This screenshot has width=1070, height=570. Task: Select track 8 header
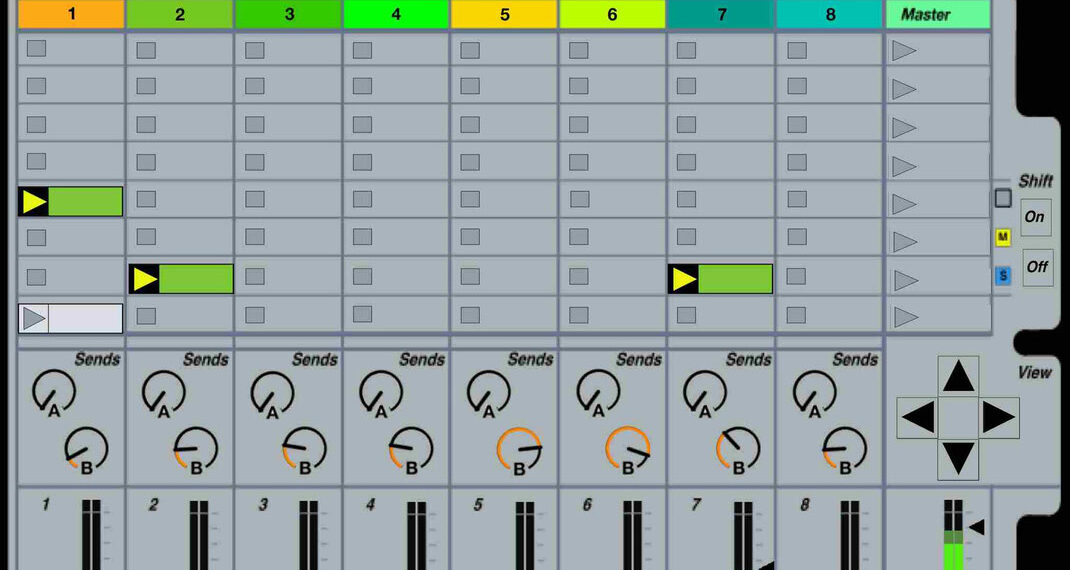[x=829, y=14]
